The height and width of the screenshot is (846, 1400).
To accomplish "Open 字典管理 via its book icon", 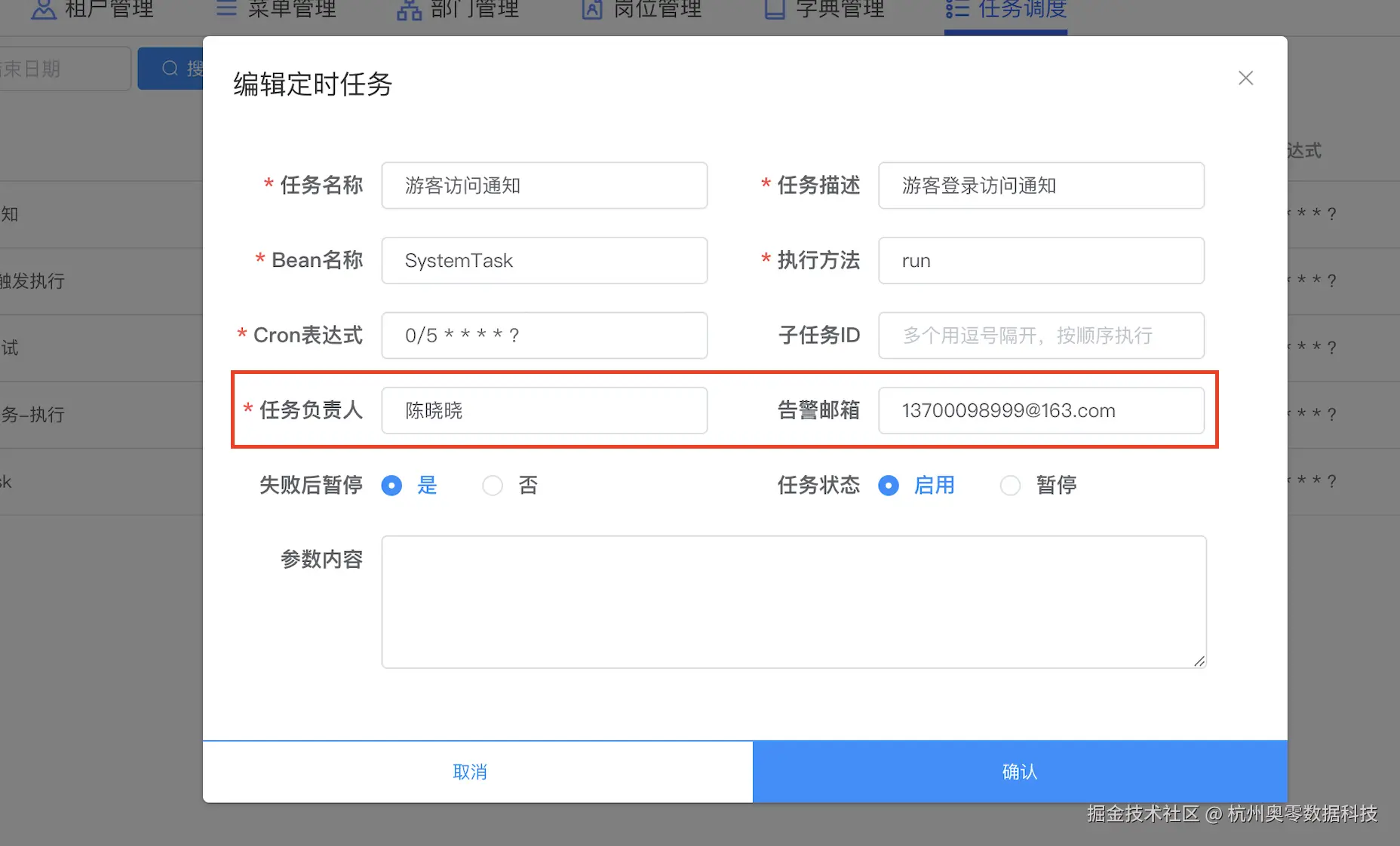I will pos(774,8).
